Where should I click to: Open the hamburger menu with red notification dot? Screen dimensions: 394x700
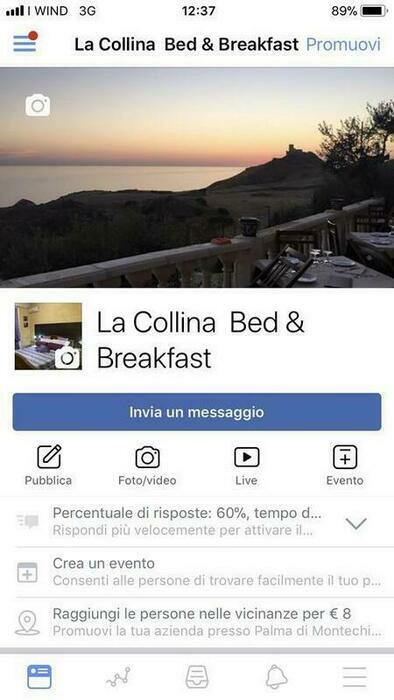tap(25, 42)
